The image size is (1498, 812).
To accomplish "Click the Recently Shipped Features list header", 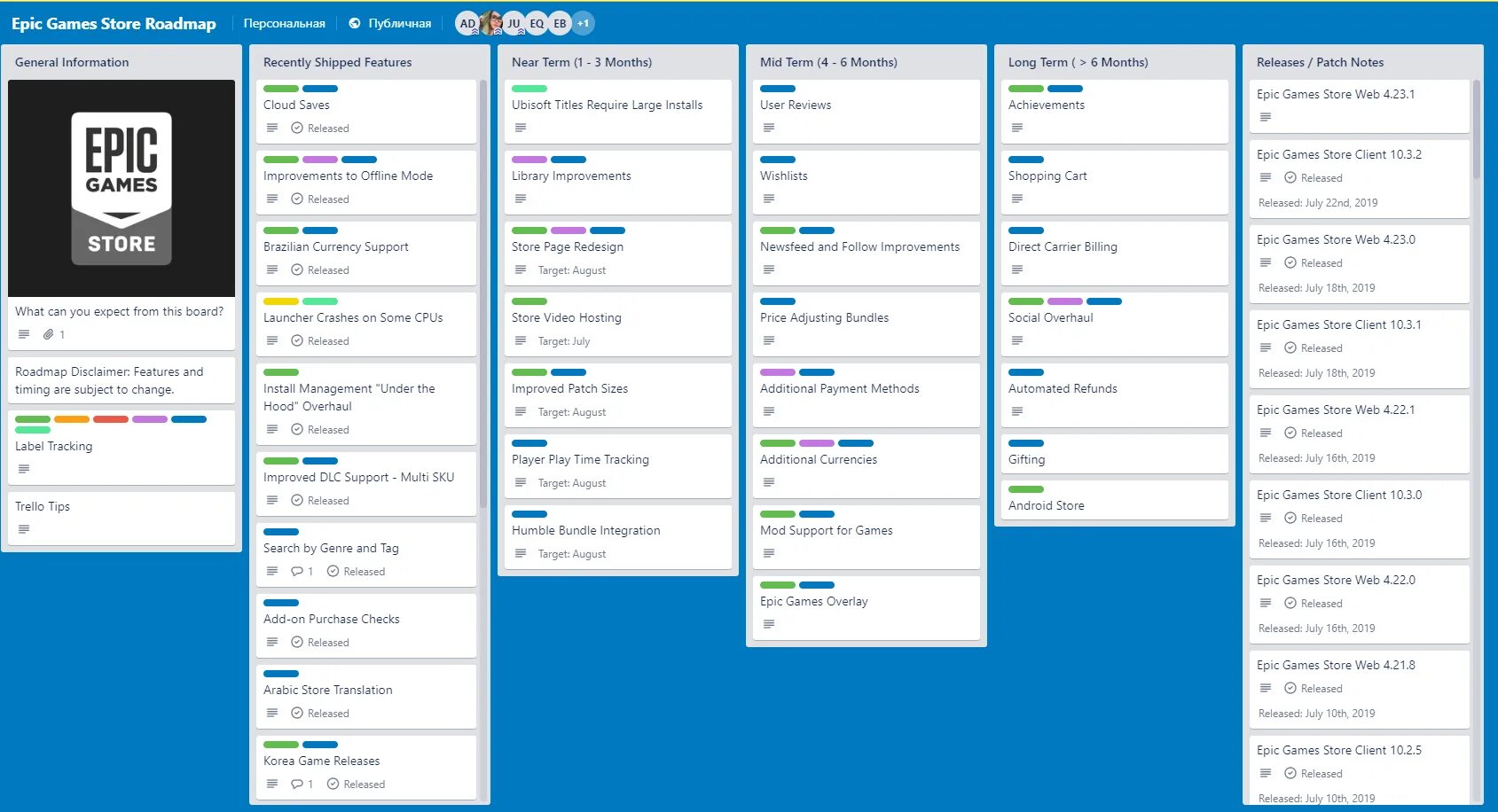I will pos(338,62).
